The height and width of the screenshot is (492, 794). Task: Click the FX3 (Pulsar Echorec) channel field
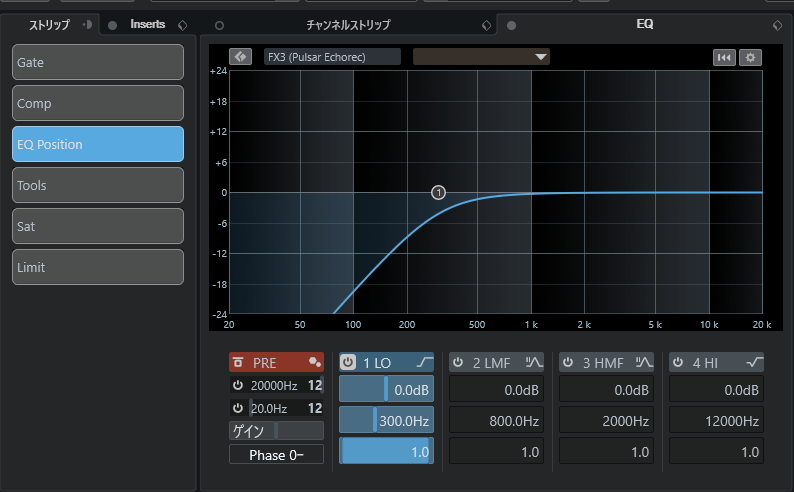tap(332, 57)
